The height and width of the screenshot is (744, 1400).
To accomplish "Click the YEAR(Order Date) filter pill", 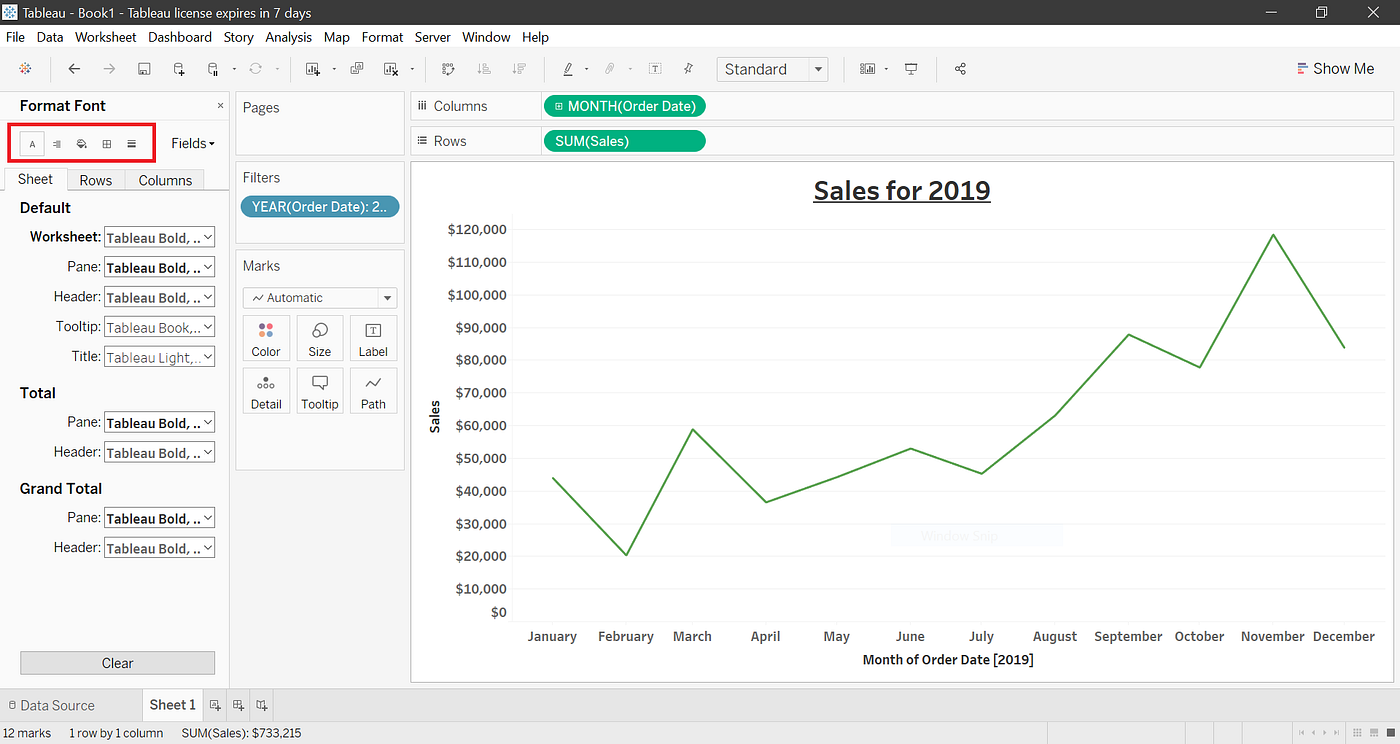I will tap(320, 207).
